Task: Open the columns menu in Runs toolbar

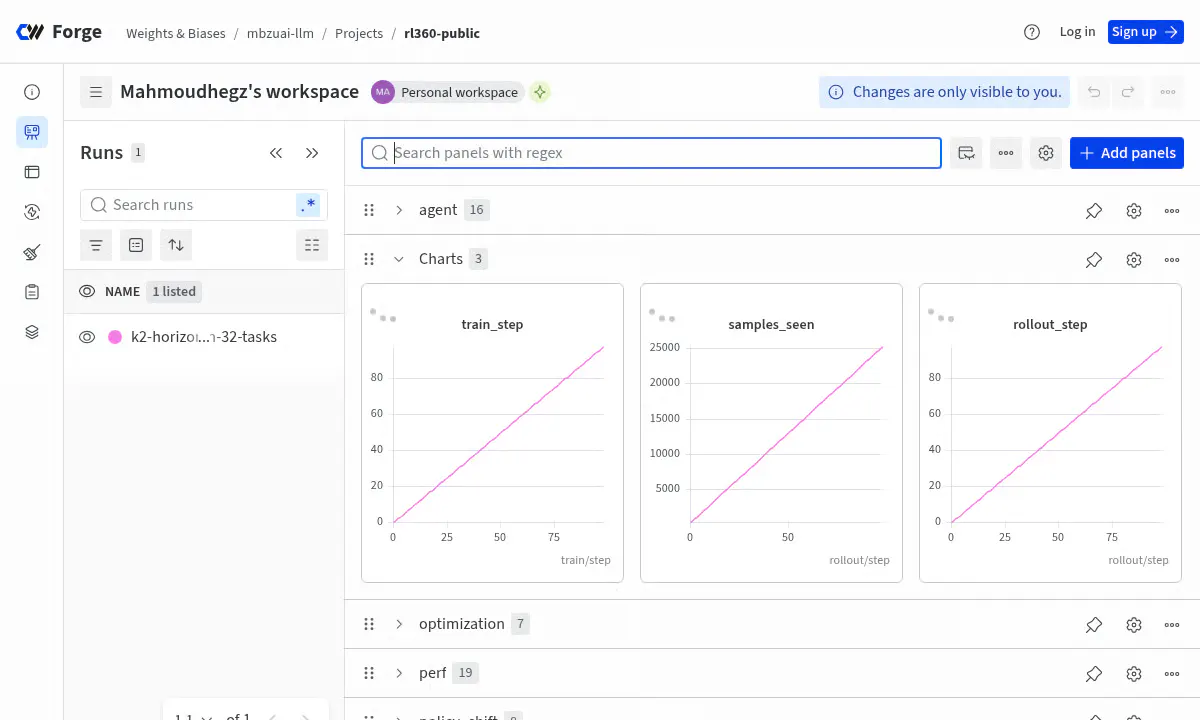Action: 312,245
